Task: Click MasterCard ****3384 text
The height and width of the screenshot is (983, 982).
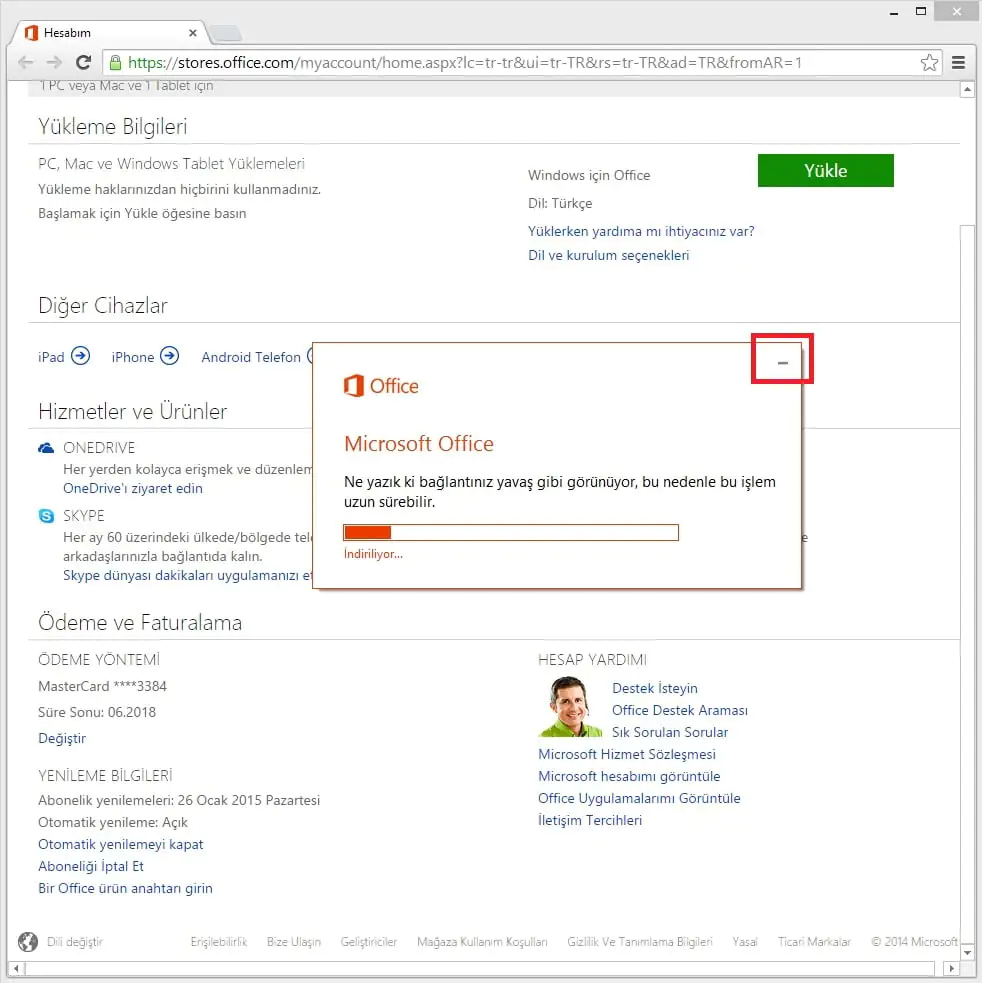Action: pos(102,686)
